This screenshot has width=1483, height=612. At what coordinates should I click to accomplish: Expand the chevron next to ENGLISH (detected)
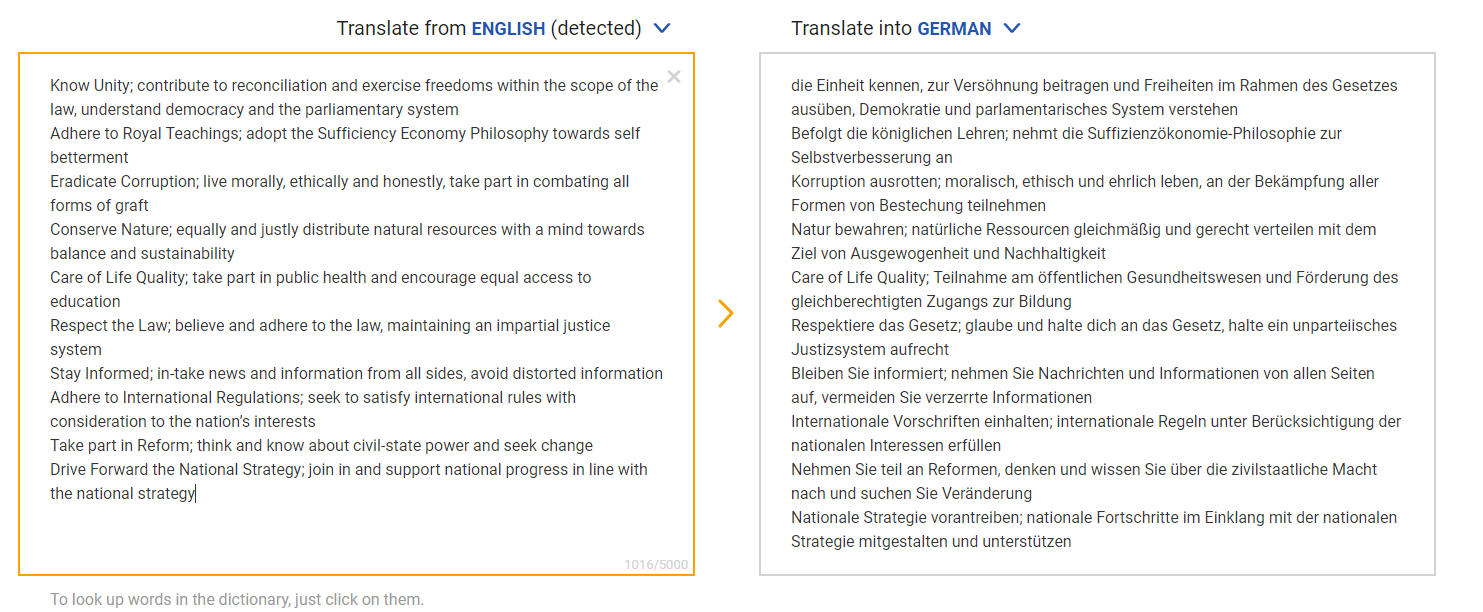pos(661,29)
